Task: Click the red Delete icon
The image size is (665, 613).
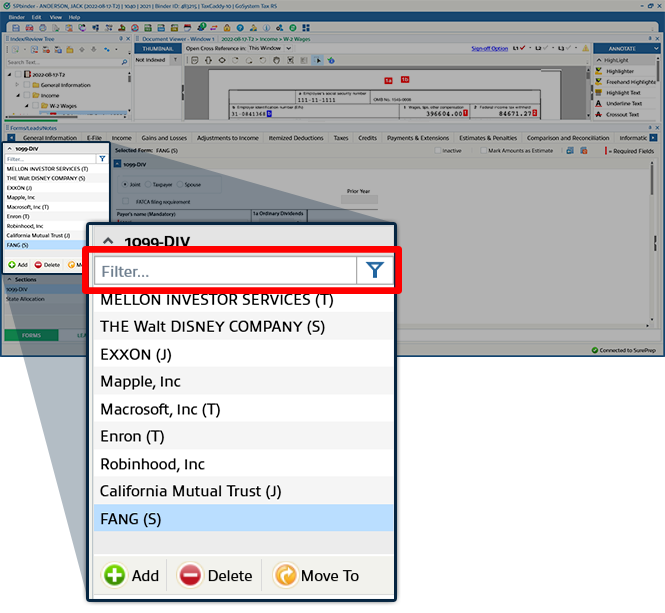Action: (x=190, y=575)
